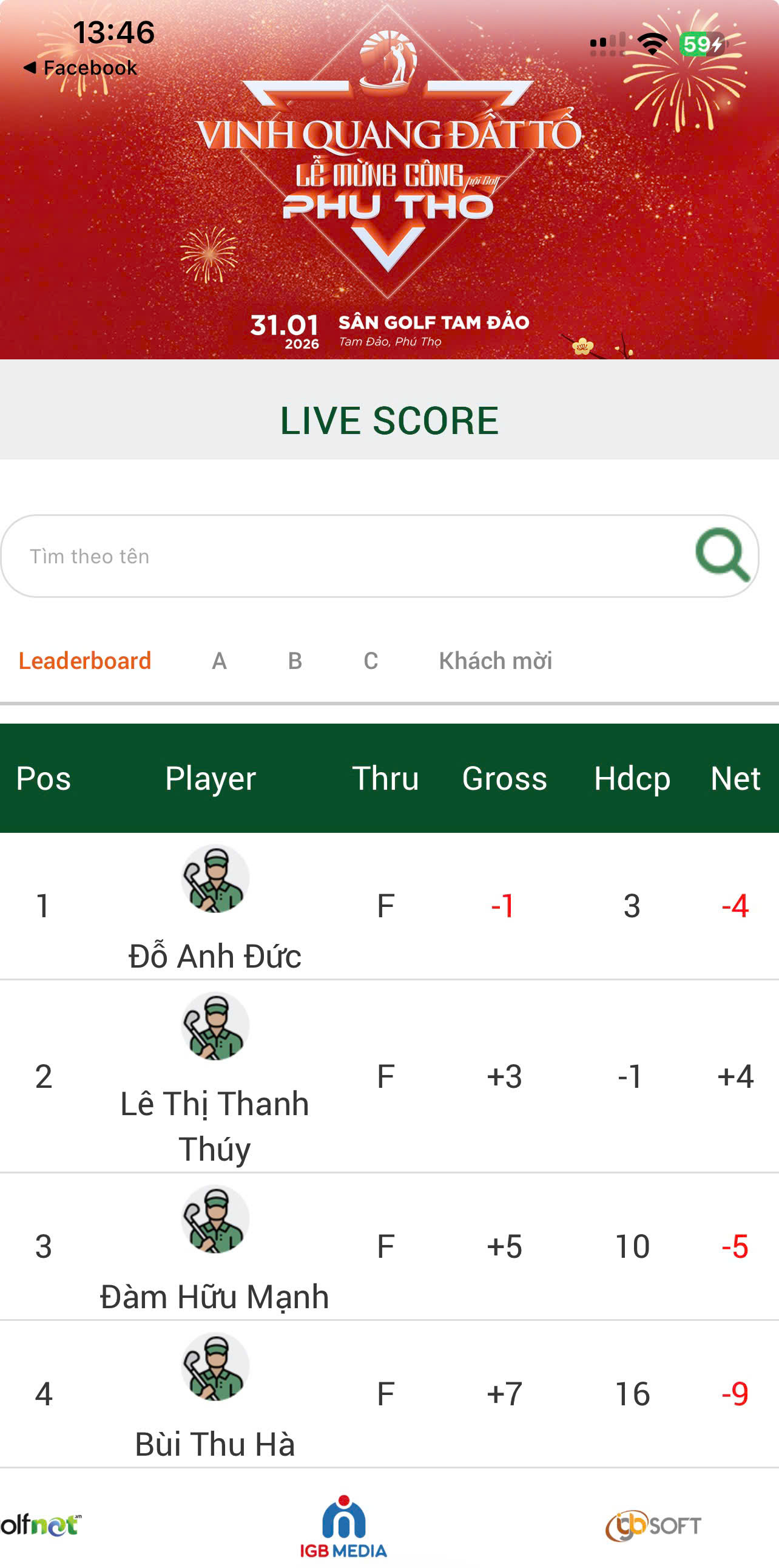Switch to the B flight tab

295,660
